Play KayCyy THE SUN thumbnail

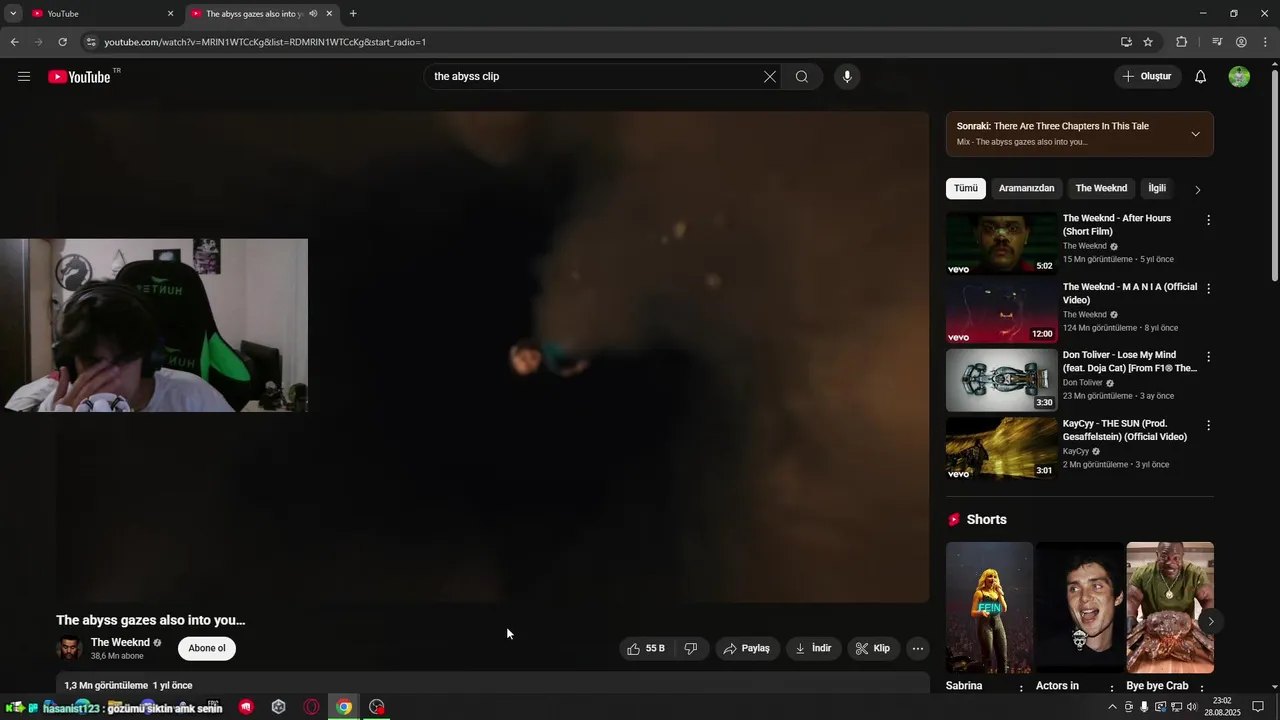point(1001,449)
